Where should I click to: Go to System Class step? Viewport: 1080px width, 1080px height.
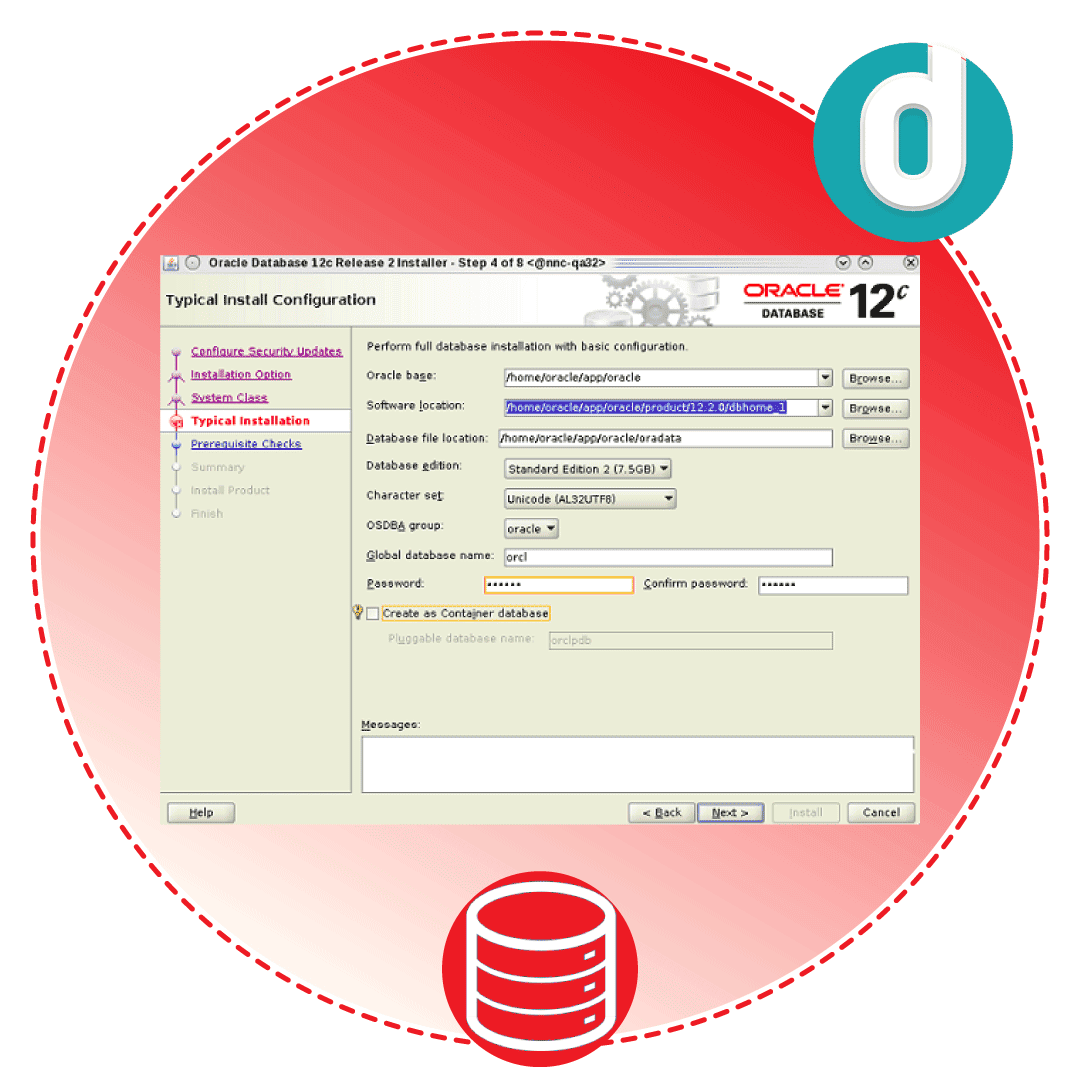click(229, 397)
